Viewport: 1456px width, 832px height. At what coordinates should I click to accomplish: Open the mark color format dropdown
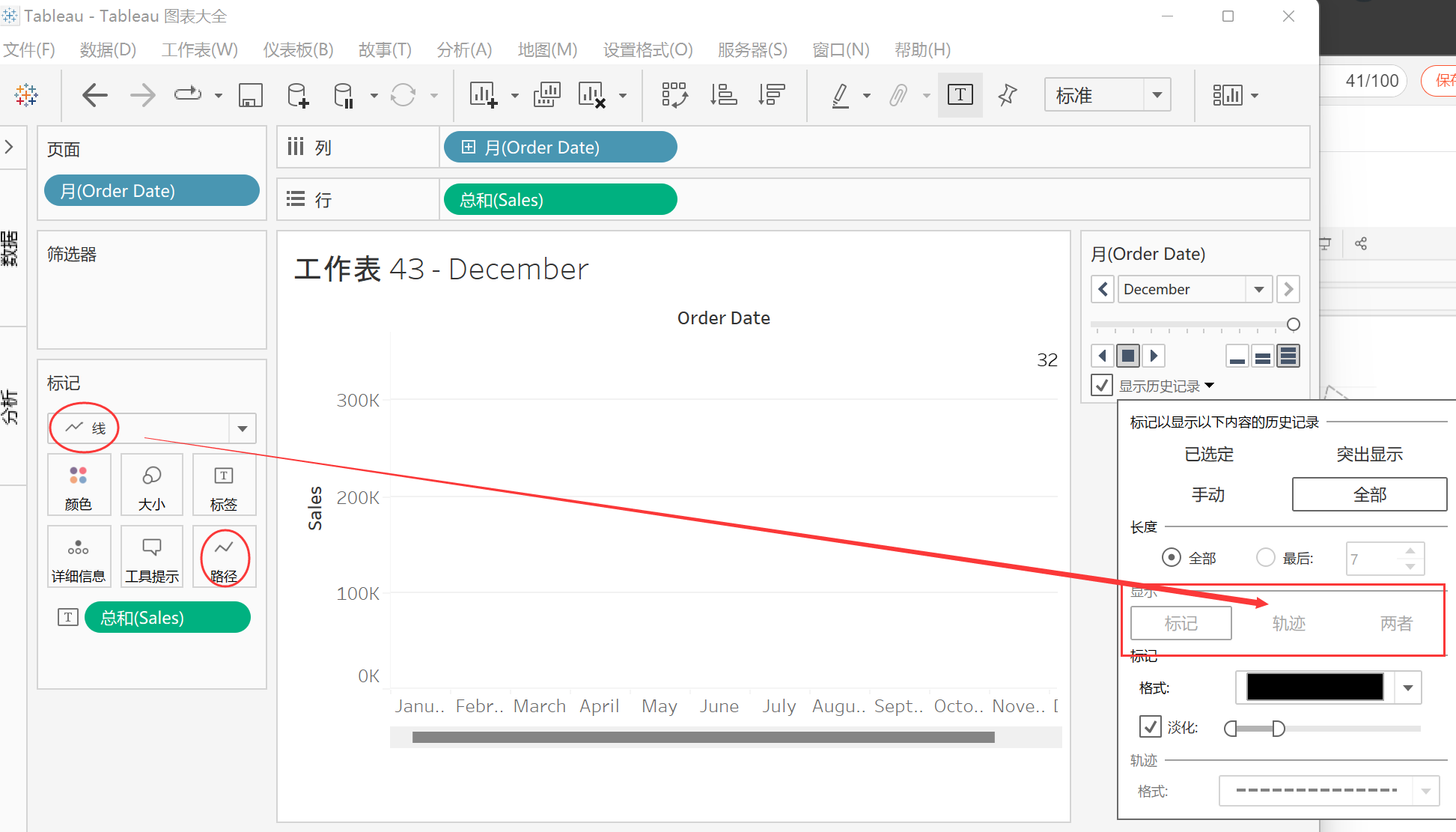click(1408, 687)
